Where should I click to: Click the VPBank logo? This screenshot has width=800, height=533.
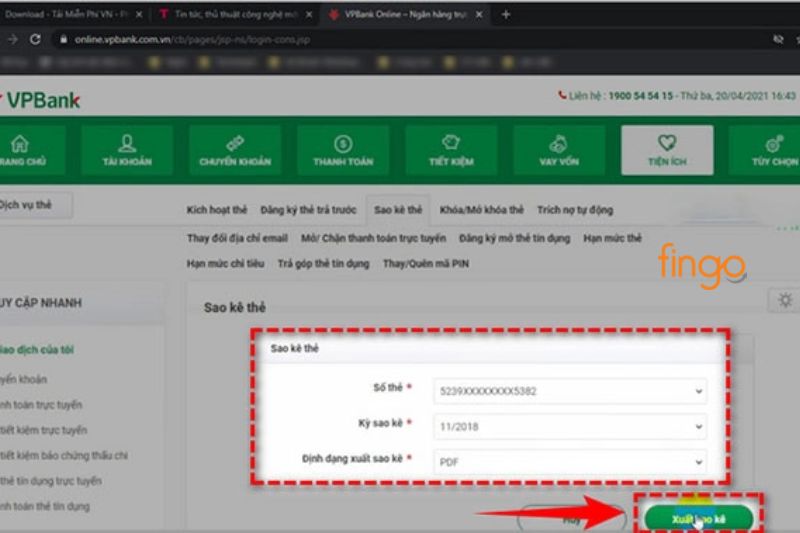click(41, 100)
